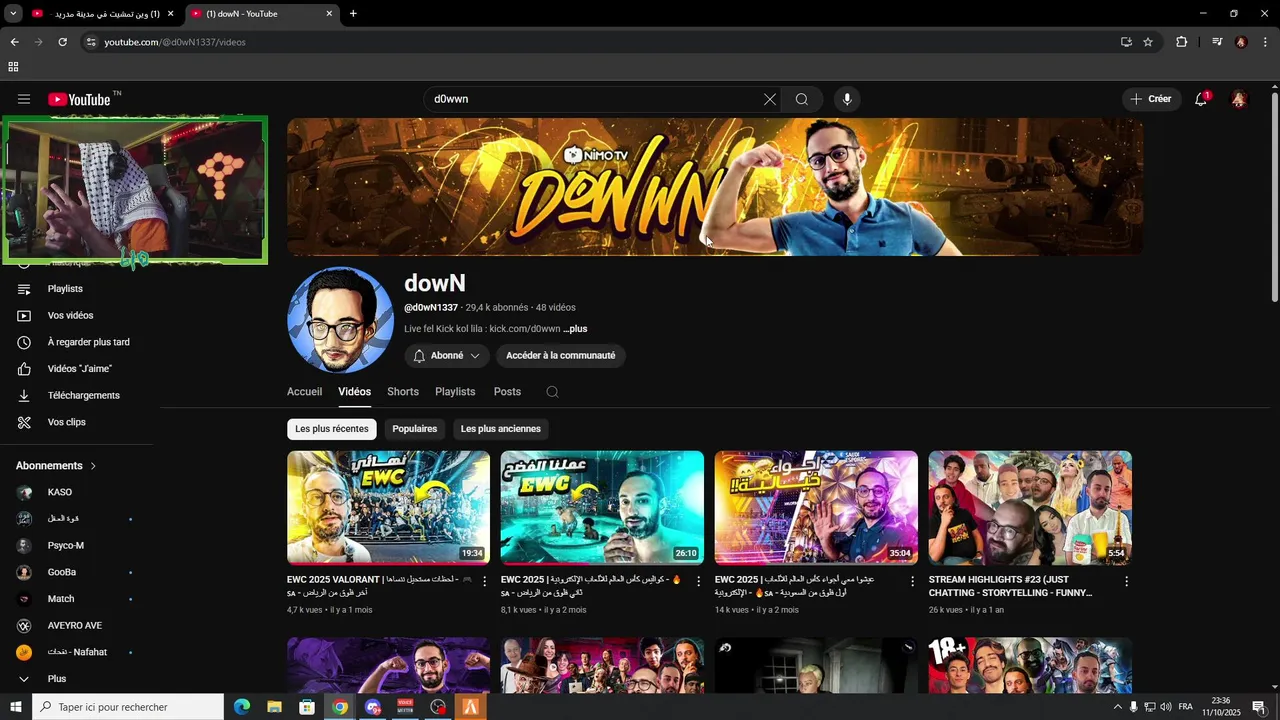Screen dimensions: 1280x720
Task: Search within channel using the tab-row magnifier
Action: (552, 392)
